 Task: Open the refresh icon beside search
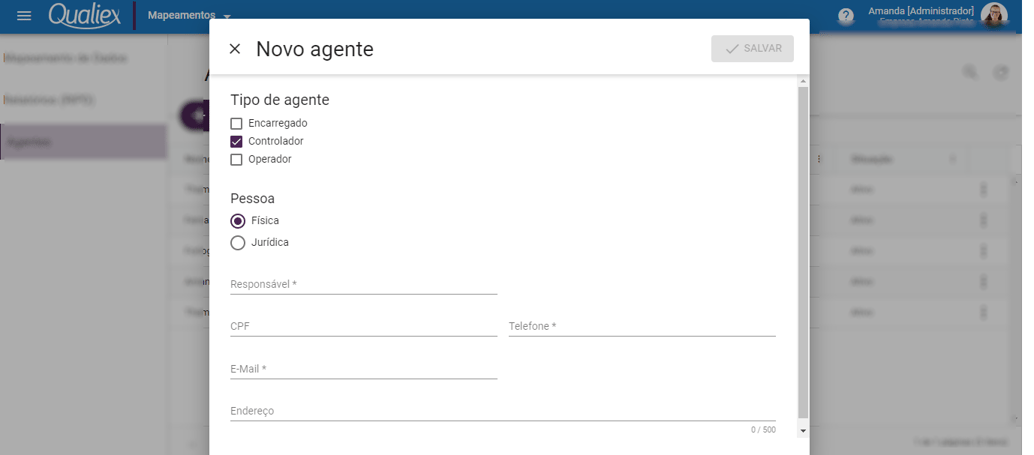coord(1001,73)
